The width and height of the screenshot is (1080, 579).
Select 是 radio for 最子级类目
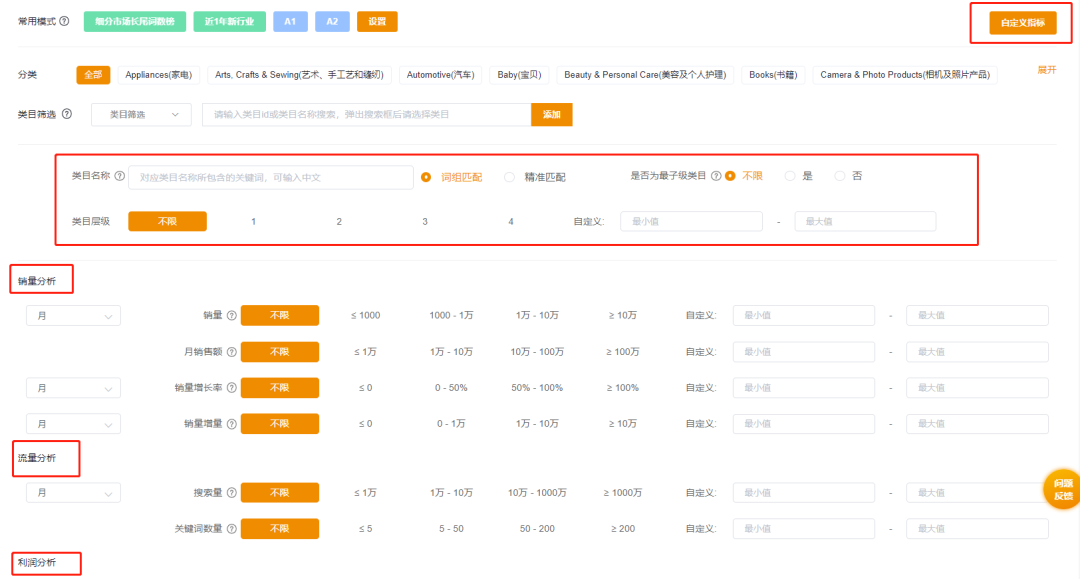pos(790,176)
